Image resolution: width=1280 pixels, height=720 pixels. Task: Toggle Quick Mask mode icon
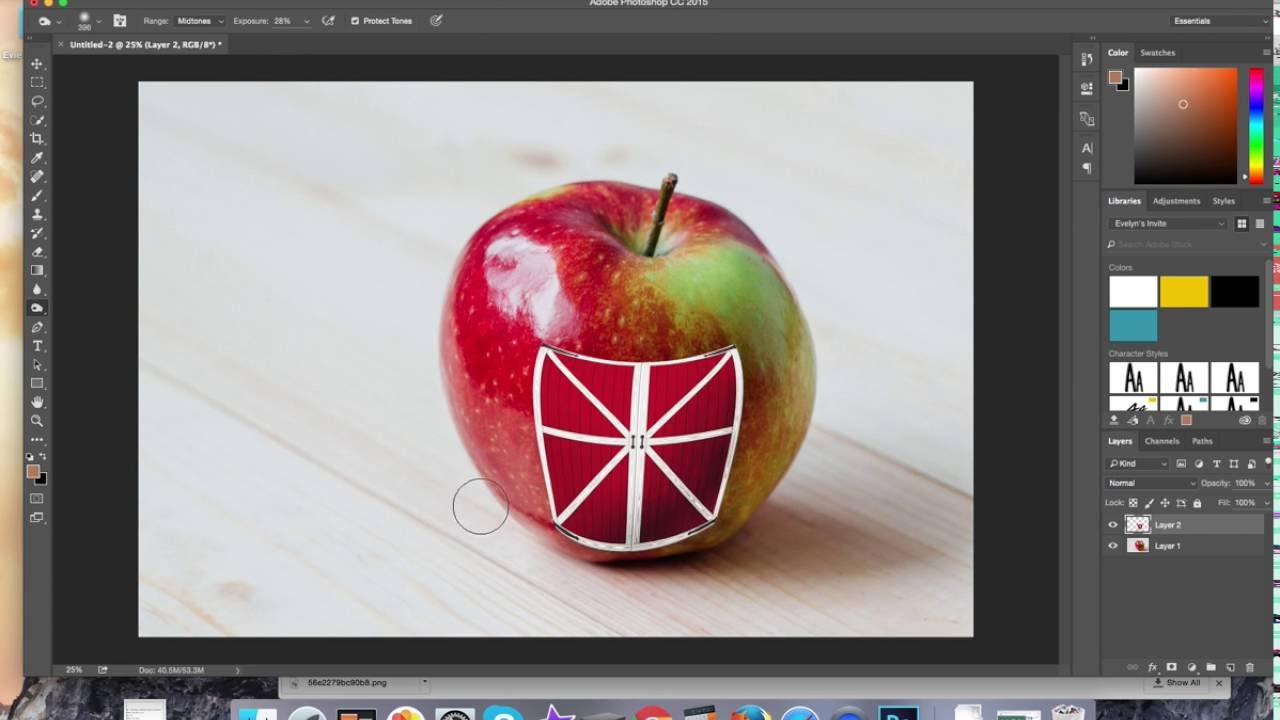[37, 498]
